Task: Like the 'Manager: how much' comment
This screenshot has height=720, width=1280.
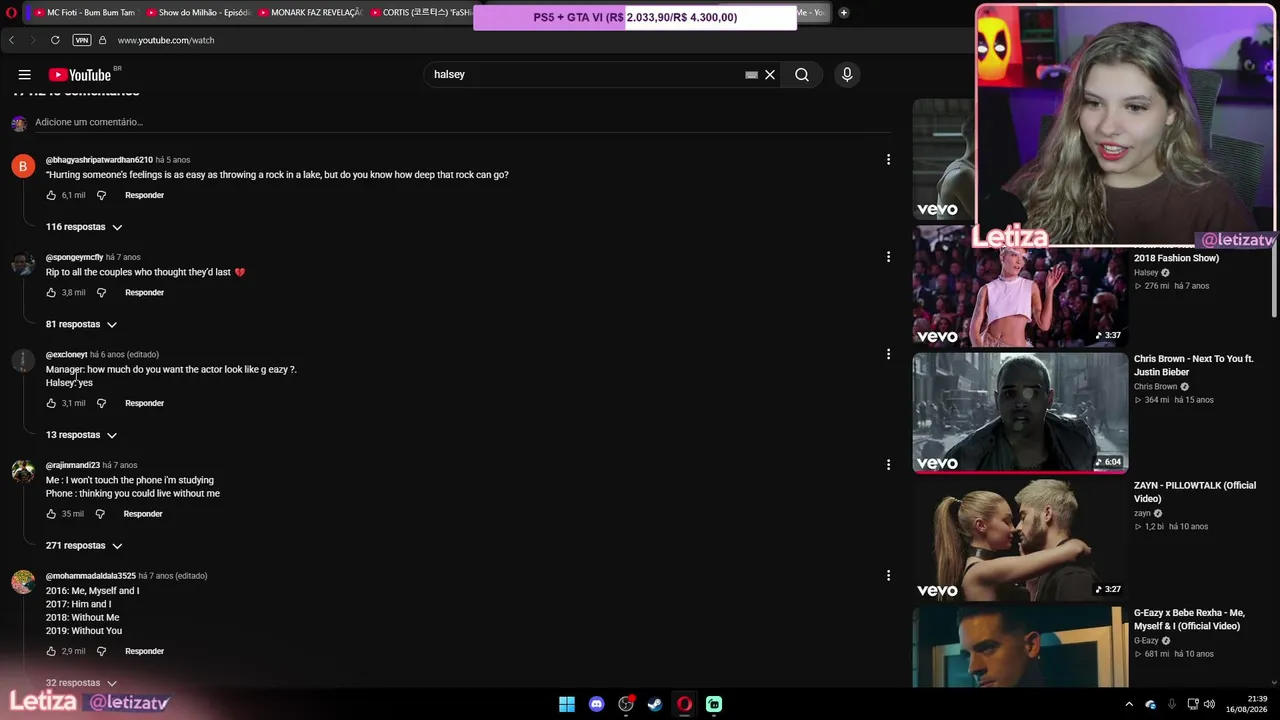Action: (52, 404)
